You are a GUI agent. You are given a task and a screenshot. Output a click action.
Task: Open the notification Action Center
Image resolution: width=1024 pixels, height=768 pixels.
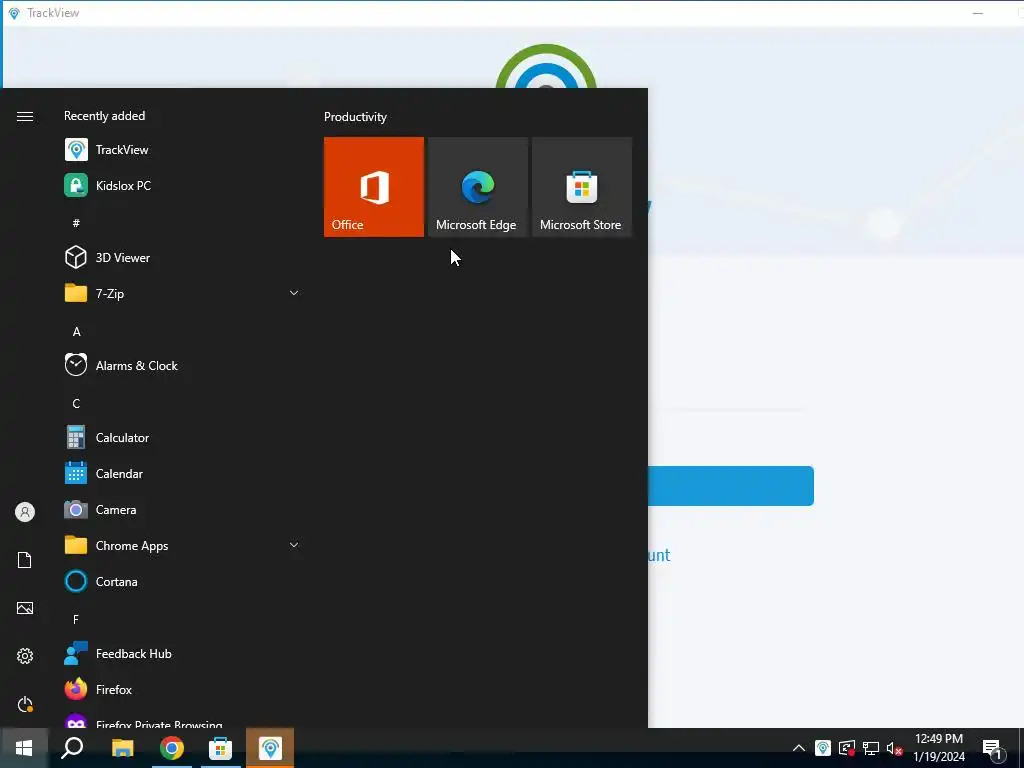click(x=992, y=750)
